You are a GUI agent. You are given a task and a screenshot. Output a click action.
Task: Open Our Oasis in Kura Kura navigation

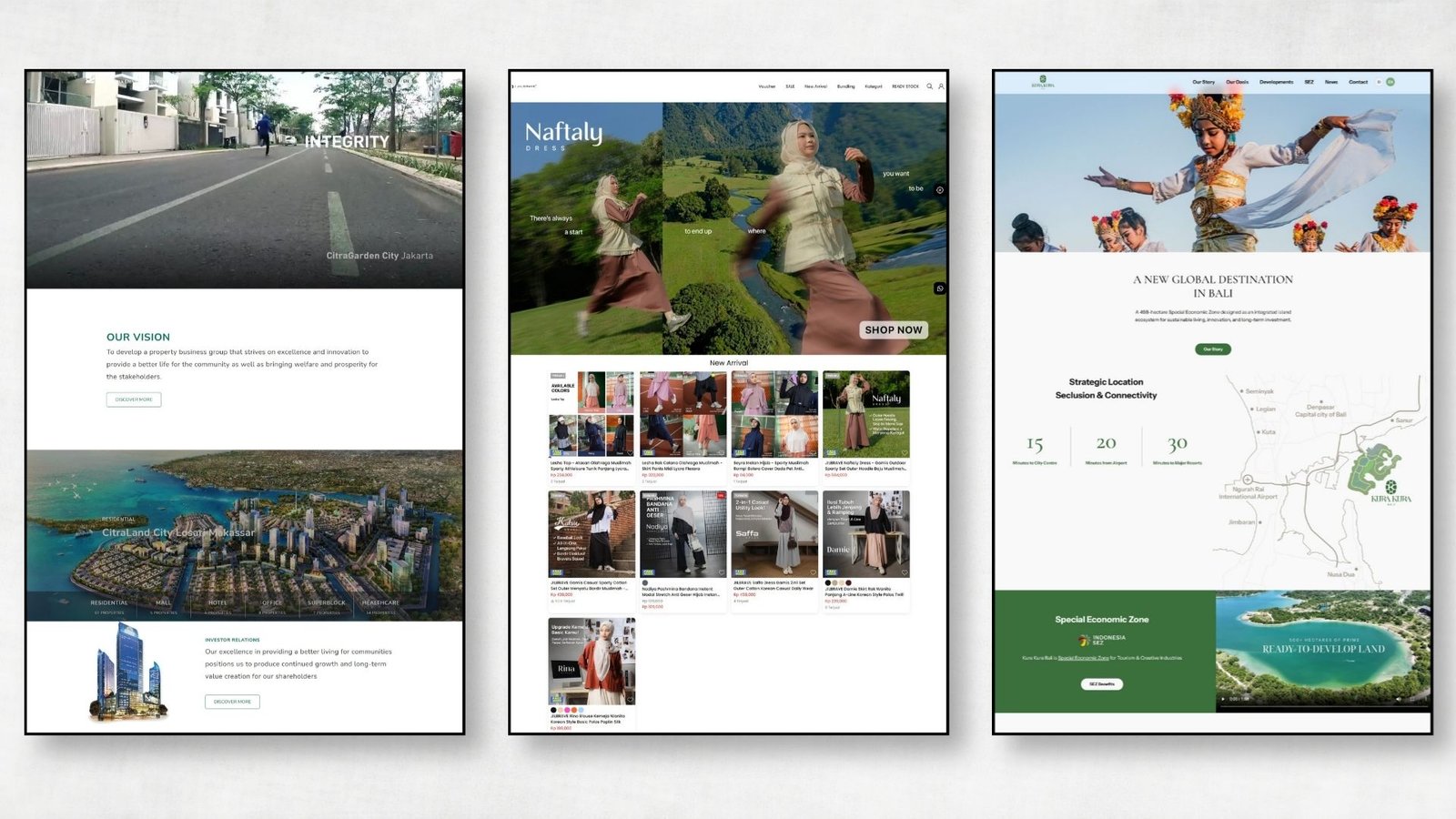pos(1238,82)
